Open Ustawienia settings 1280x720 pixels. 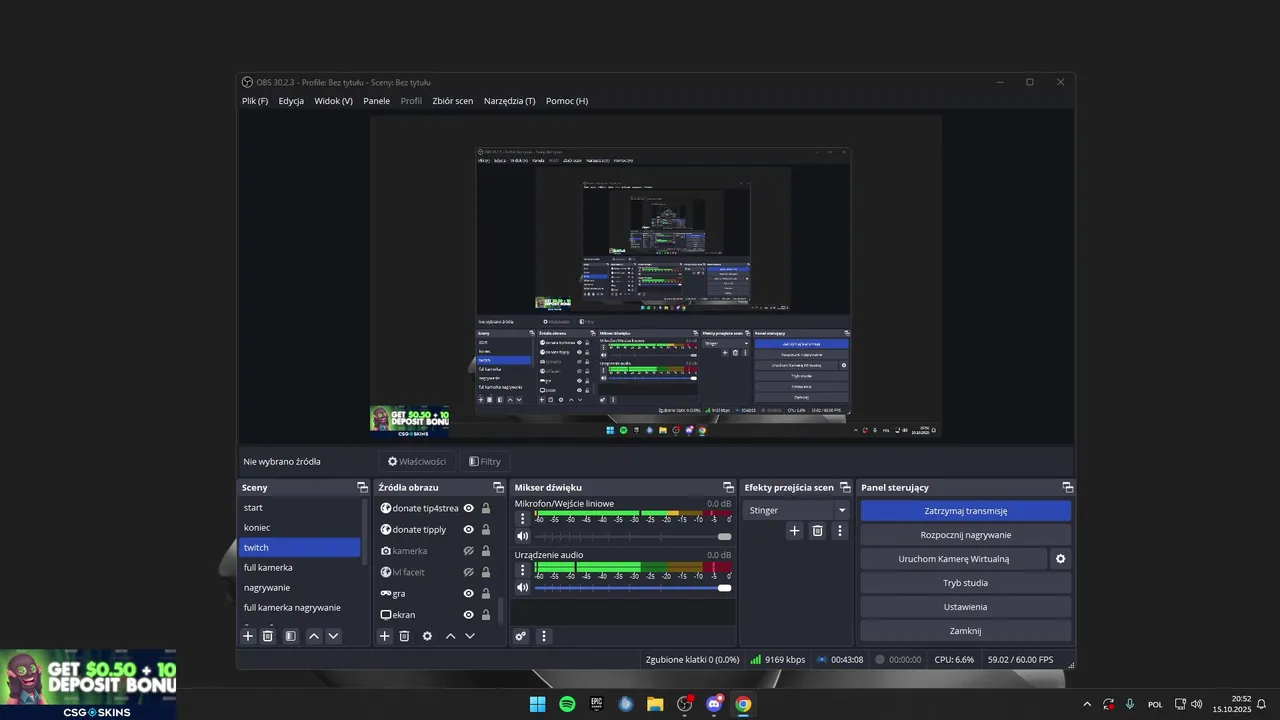(965, 607)
